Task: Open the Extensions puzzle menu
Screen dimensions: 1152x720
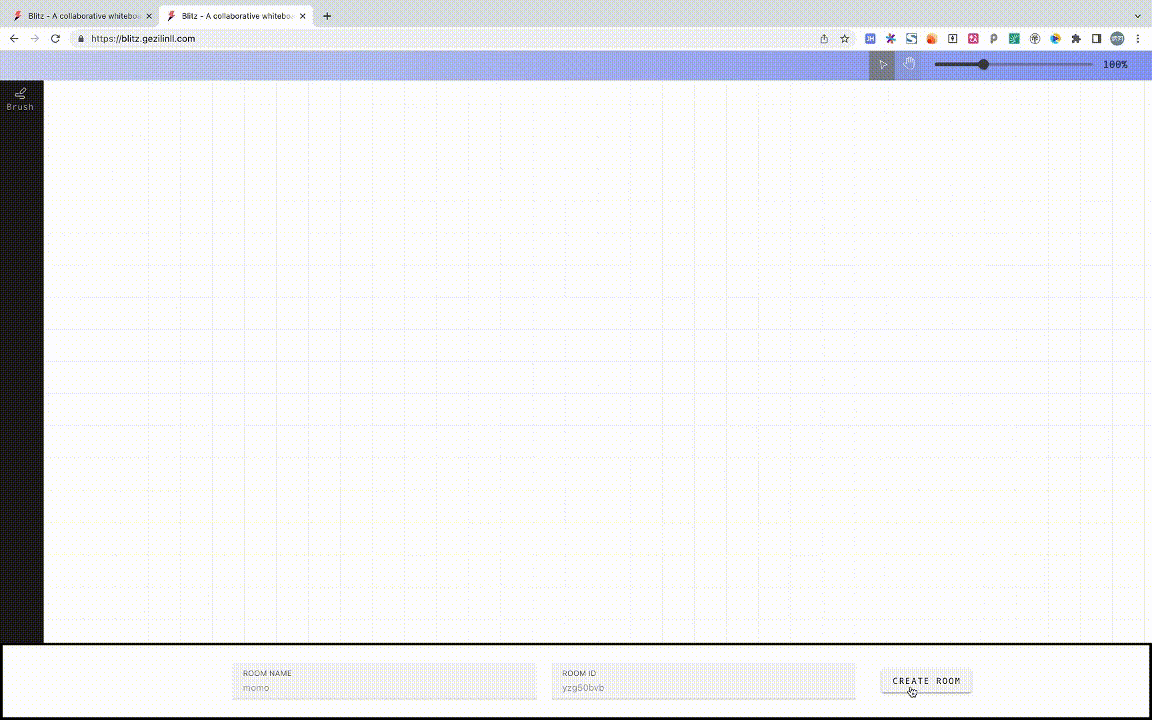Action: pyautogui.click(x=1076, y=39)
